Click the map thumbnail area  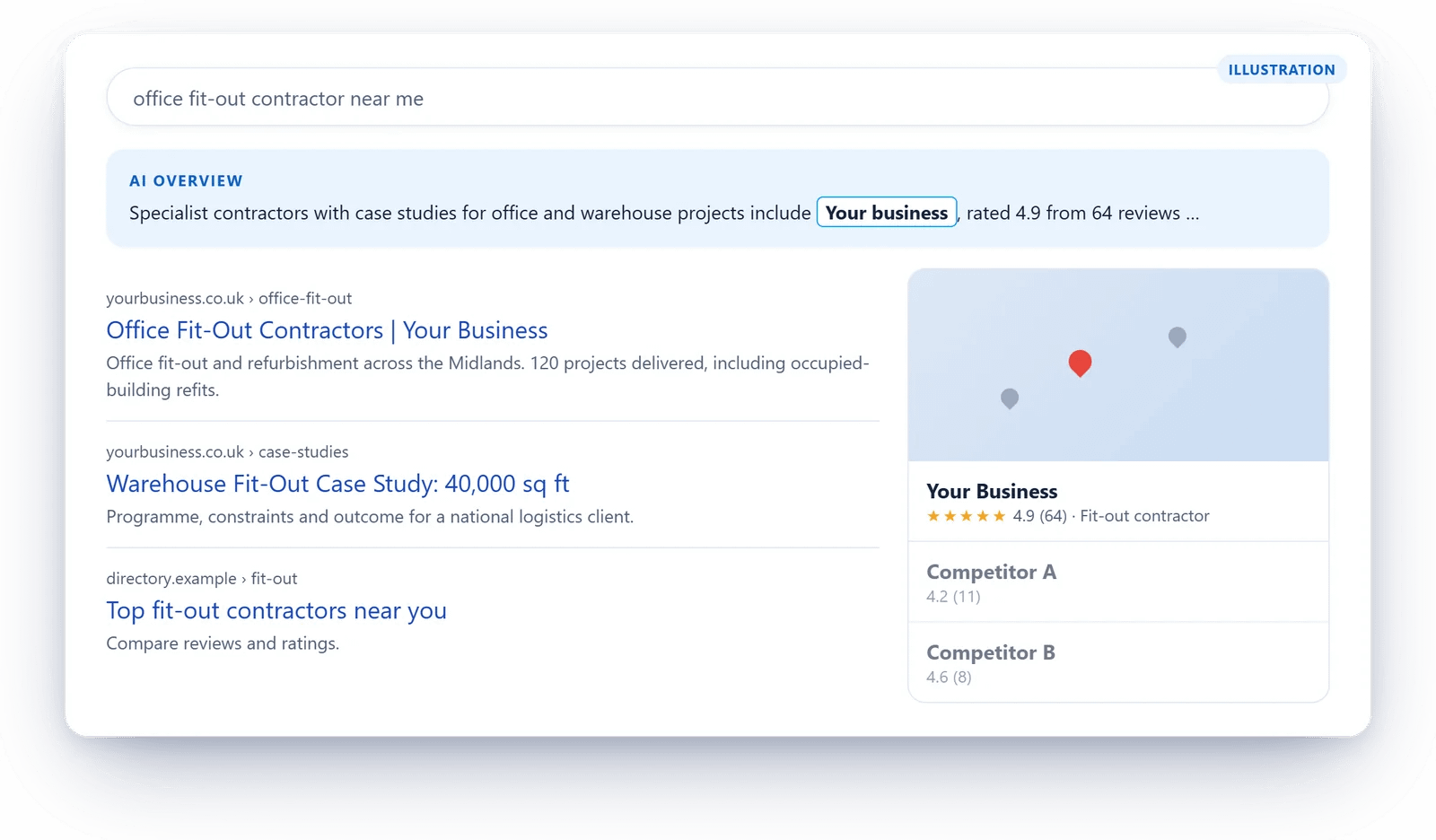click(1118, 365)
